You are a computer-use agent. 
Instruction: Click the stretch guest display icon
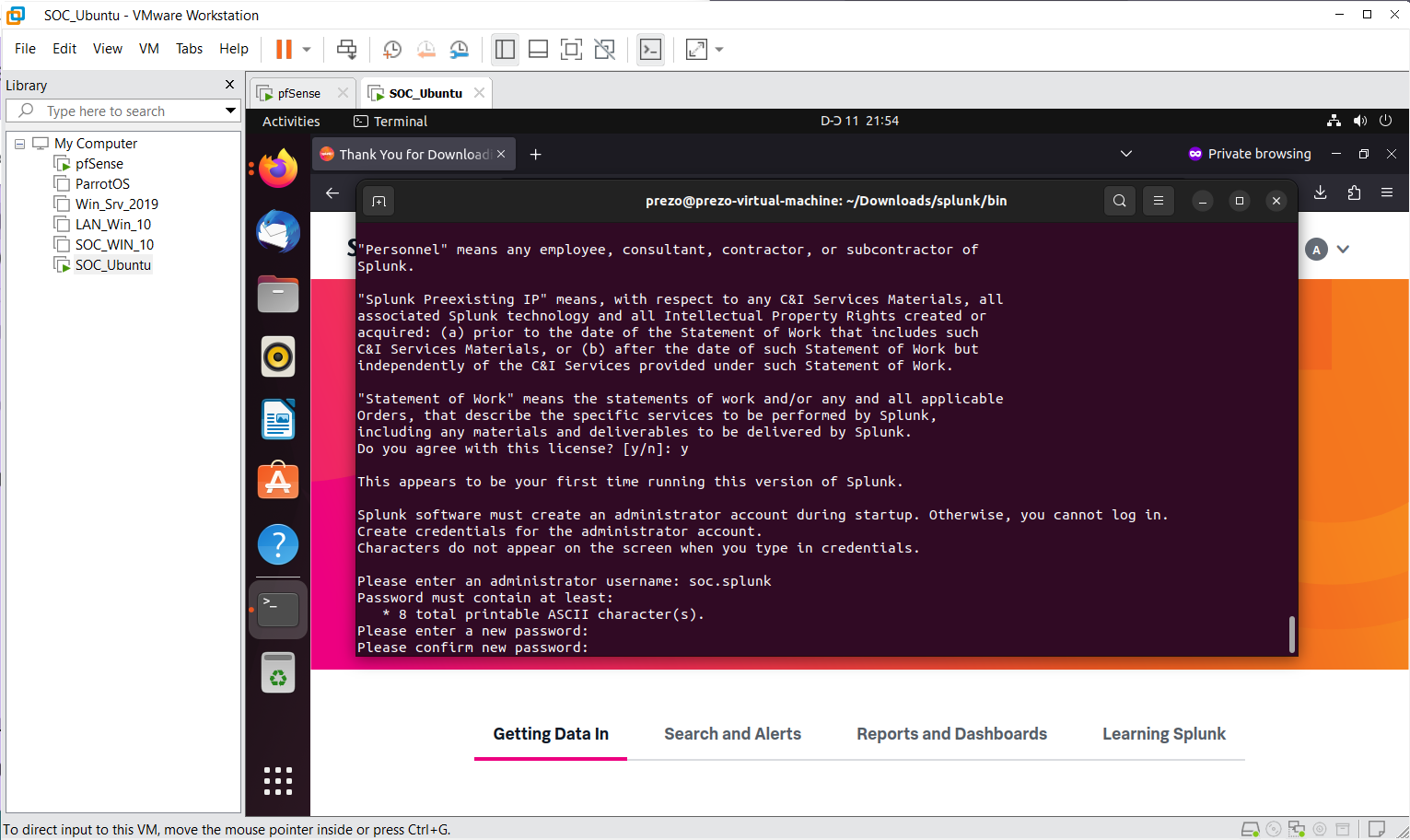[696, 50]
